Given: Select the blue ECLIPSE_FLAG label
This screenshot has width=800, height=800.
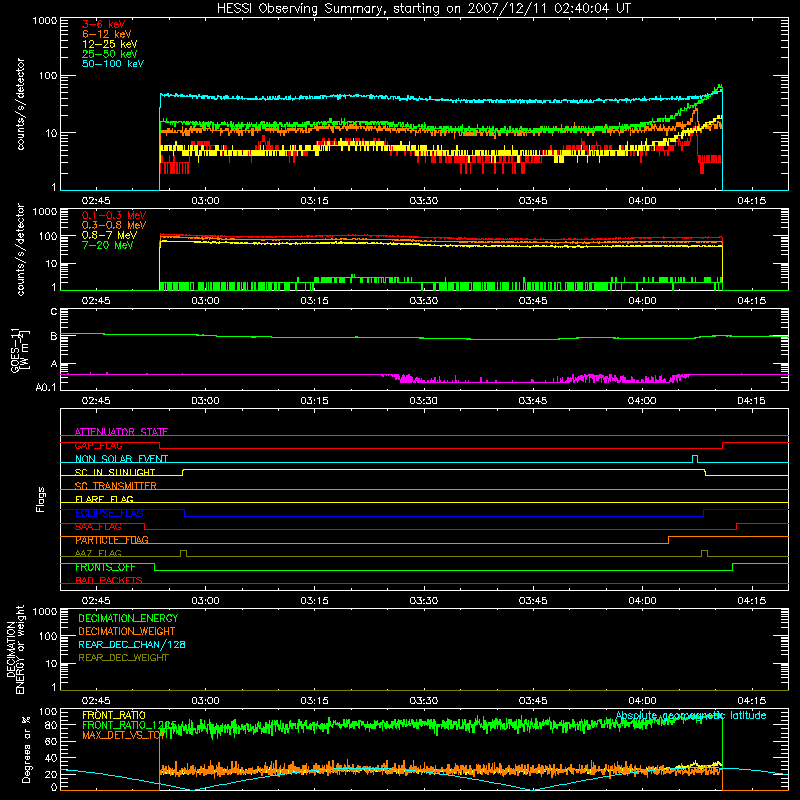Looking at the screenshot, I should point(109,513).
